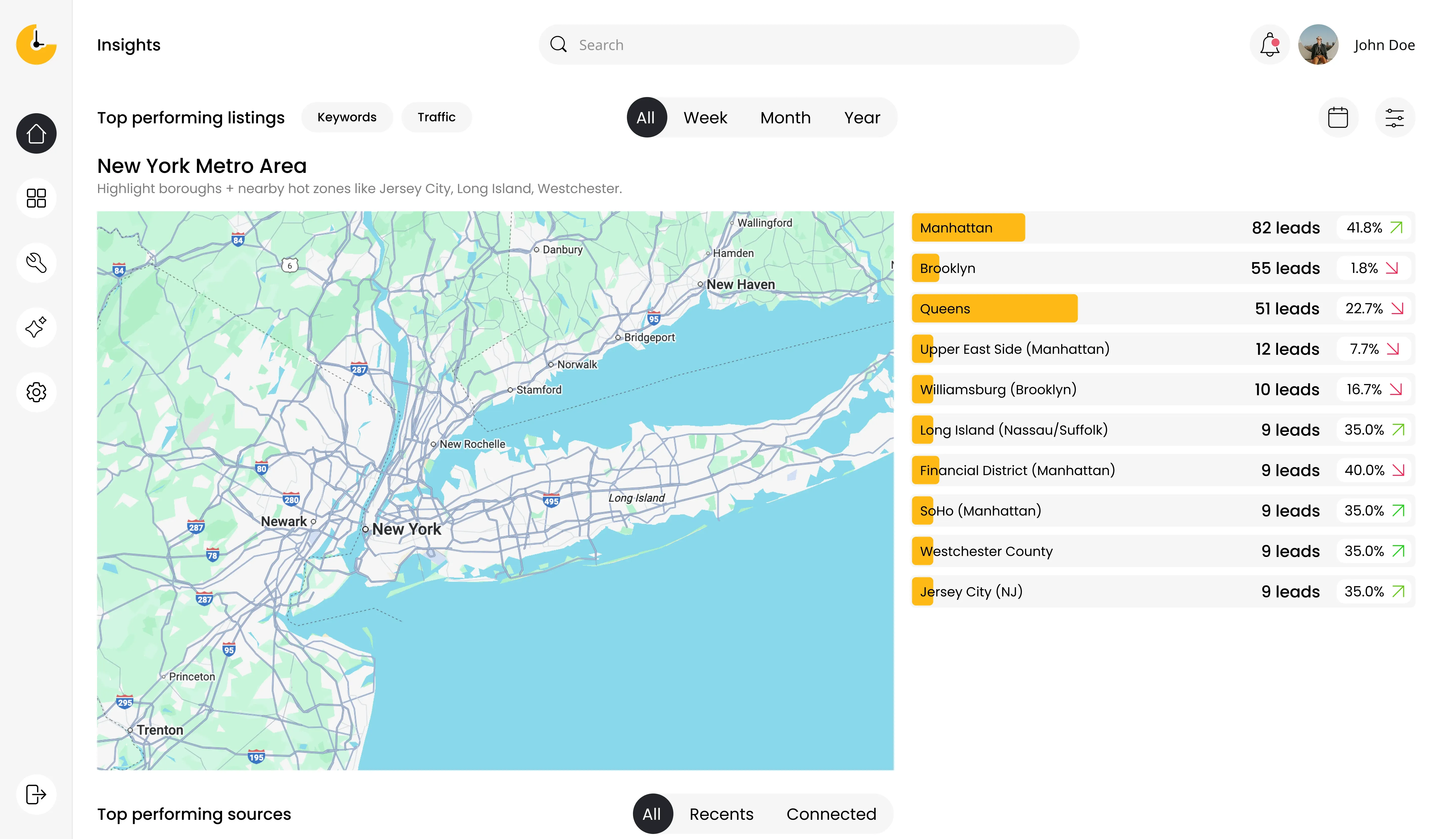The image size is (1456, 839).
Task: Open the dashboard grid icon
Action: coord(36,198)
